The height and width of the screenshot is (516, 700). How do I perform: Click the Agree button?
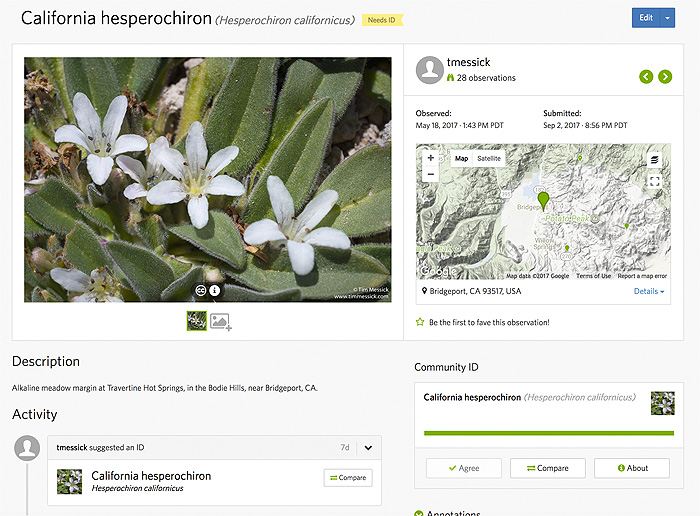pos(463,468)
